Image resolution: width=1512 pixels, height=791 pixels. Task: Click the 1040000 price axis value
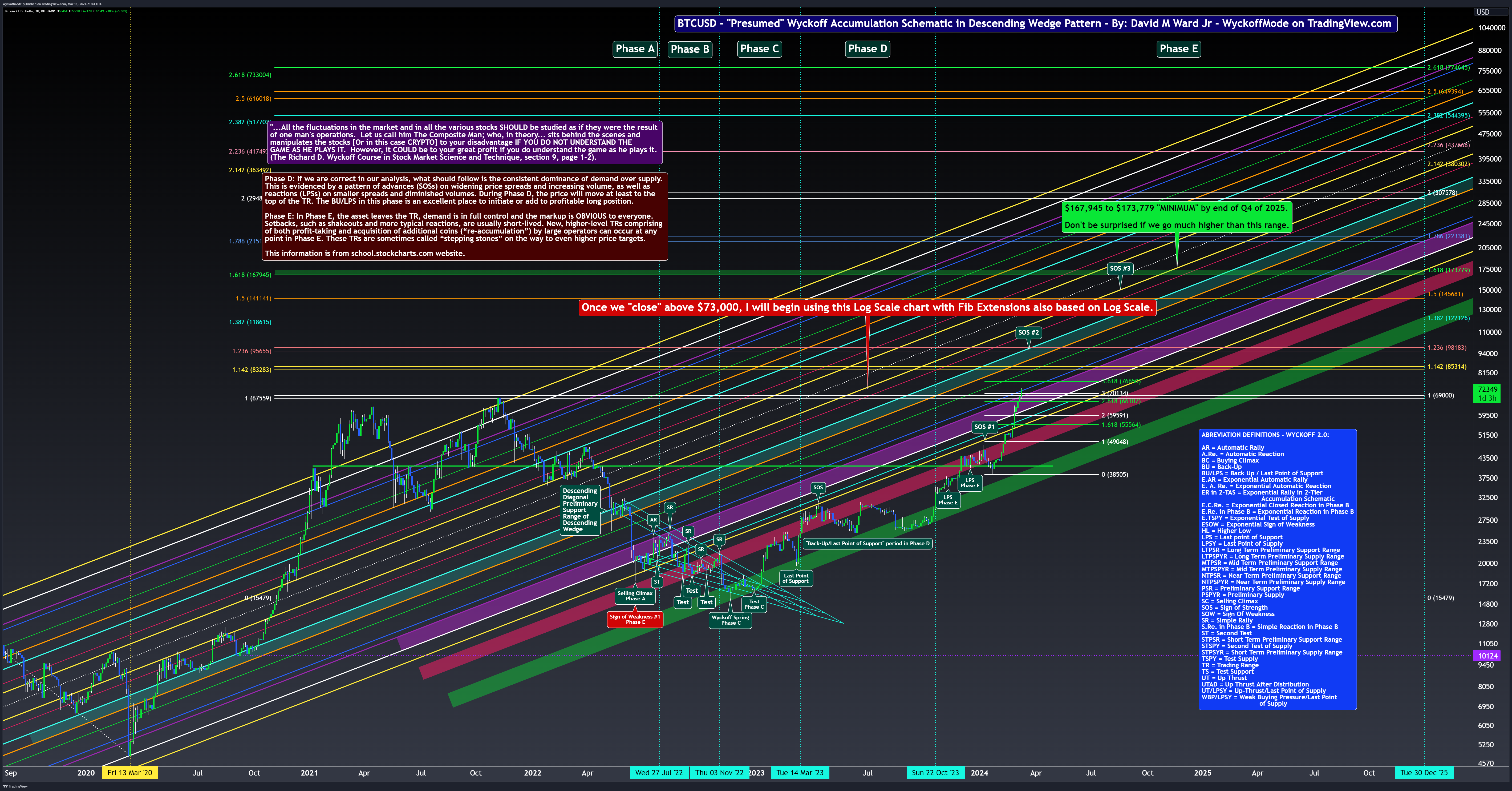[1491, 28]
